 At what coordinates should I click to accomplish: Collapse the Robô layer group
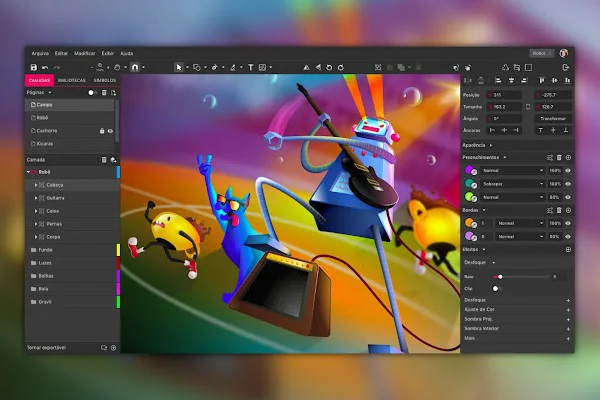28,172
